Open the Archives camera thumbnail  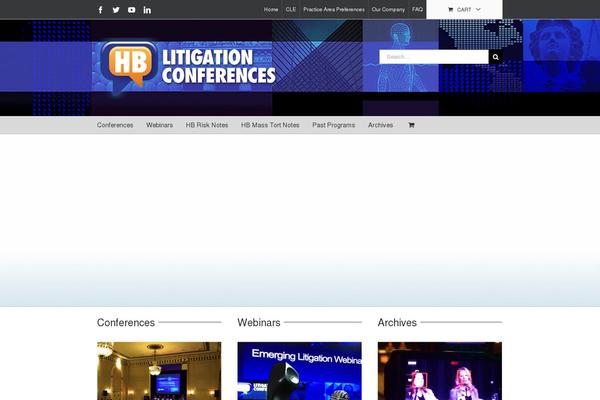(x=440, y=371)
